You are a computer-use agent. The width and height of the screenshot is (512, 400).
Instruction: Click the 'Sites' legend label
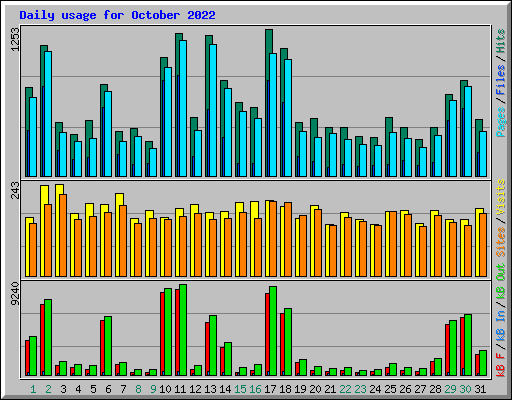pos(501,242)
